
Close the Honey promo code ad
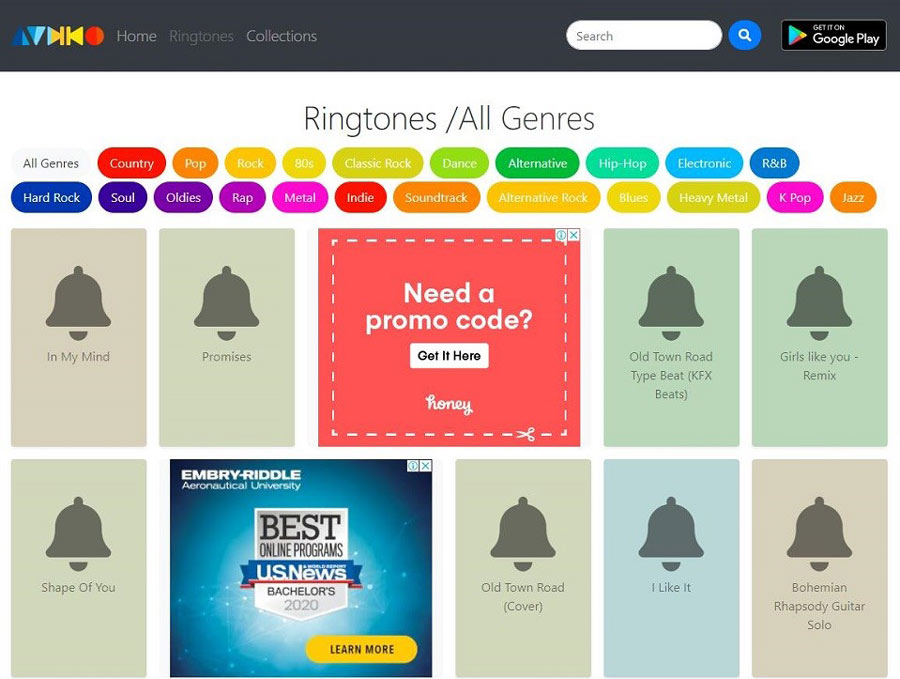coord(573,235)
